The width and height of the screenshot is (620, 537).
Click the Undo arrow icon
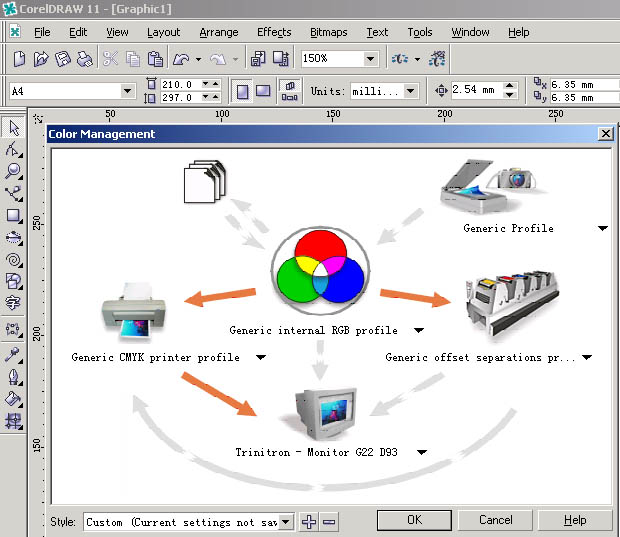(181, 59)
